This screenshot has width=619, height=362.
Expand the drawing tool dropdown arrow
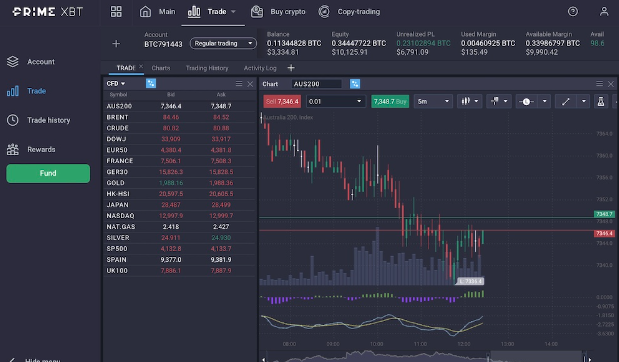[583, 101]
